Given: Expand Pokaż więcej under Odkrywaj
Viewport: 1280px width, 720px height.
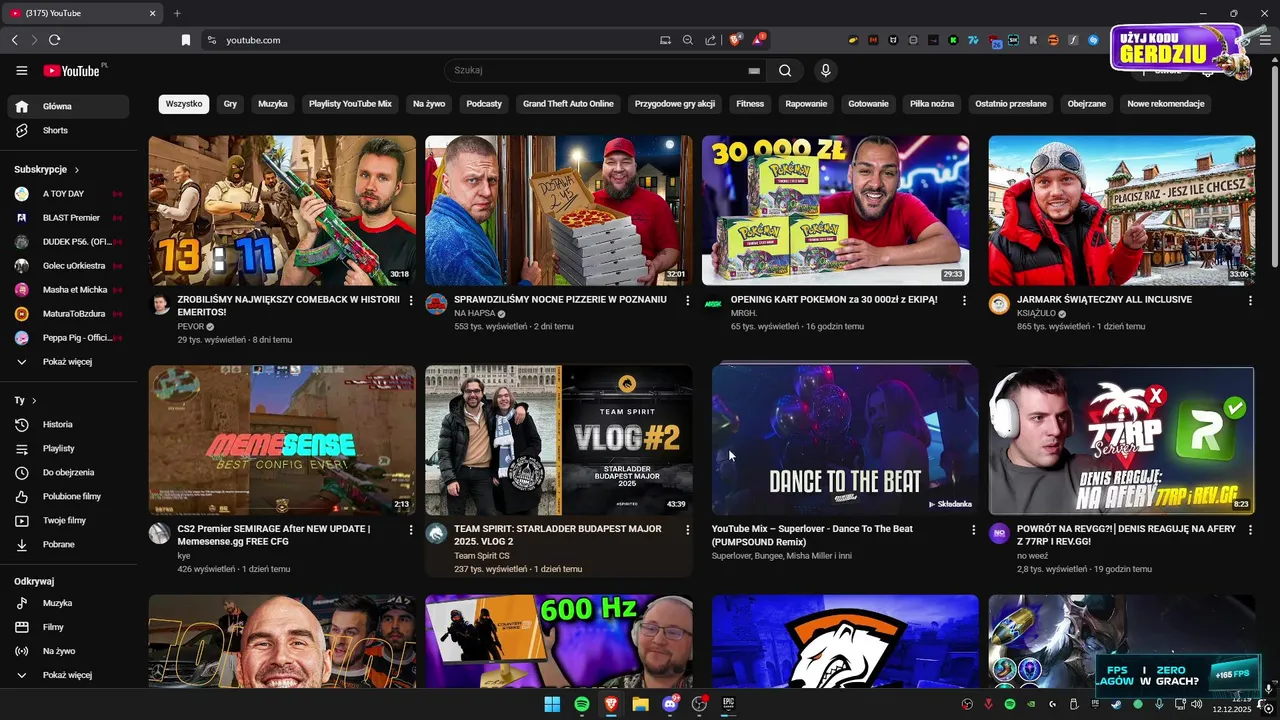Looking at the screenshot, I should 68,675.
